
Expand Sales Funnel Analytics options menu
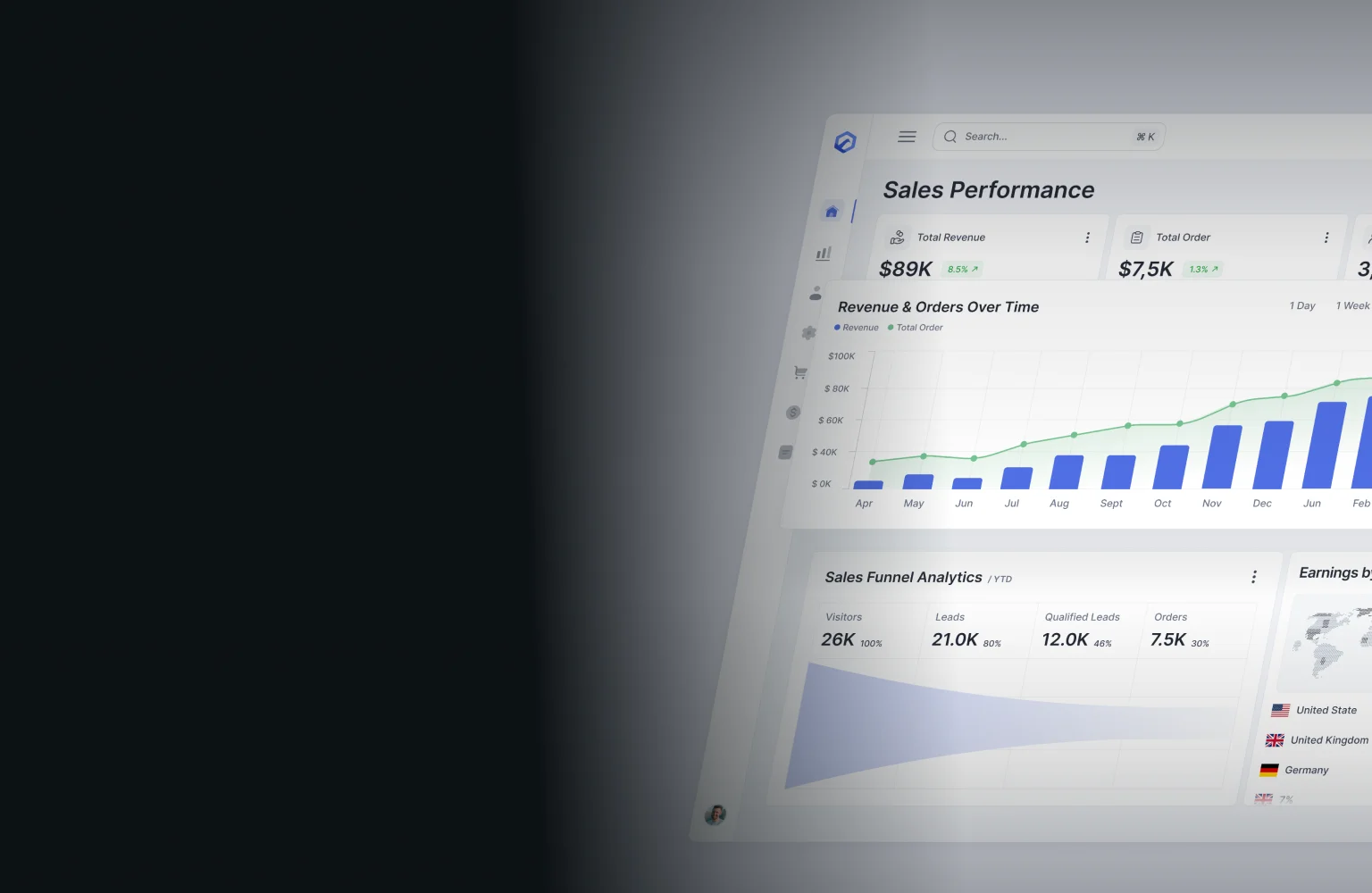coord(1254,577)
